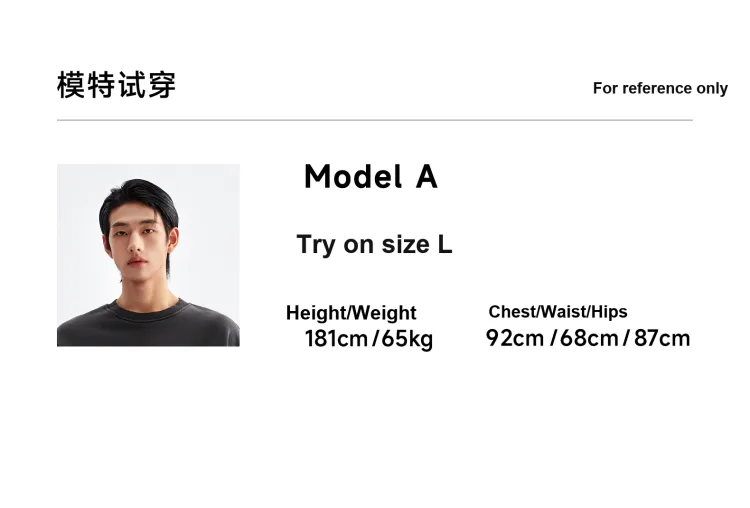Viewport: 750px width, 508px height.
Task: Click the word 'Weight' in the label
Action: [385, 313]
